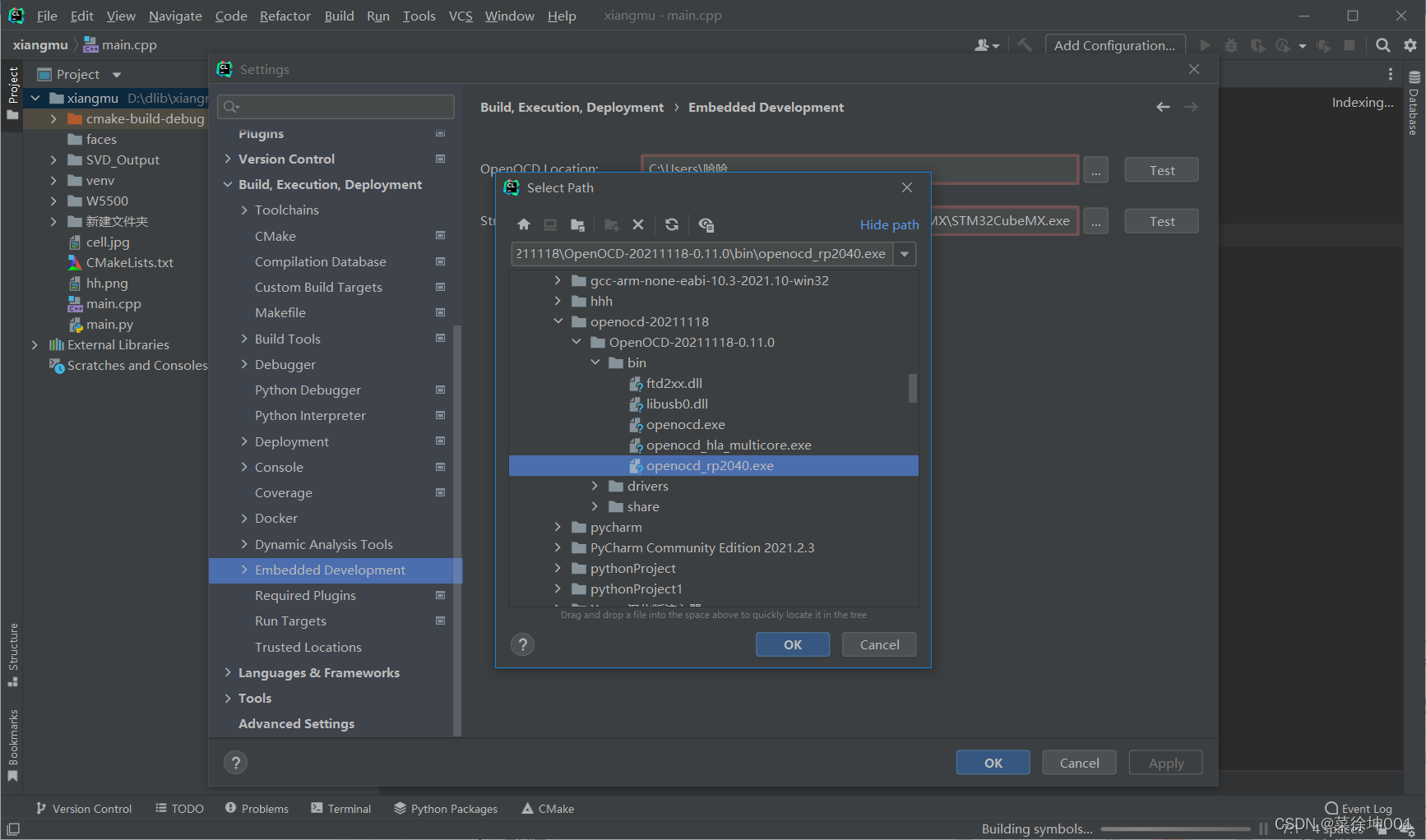This screenshot has width=1426, height=840.
Task: Open the Tools menu
Action: 419,16
